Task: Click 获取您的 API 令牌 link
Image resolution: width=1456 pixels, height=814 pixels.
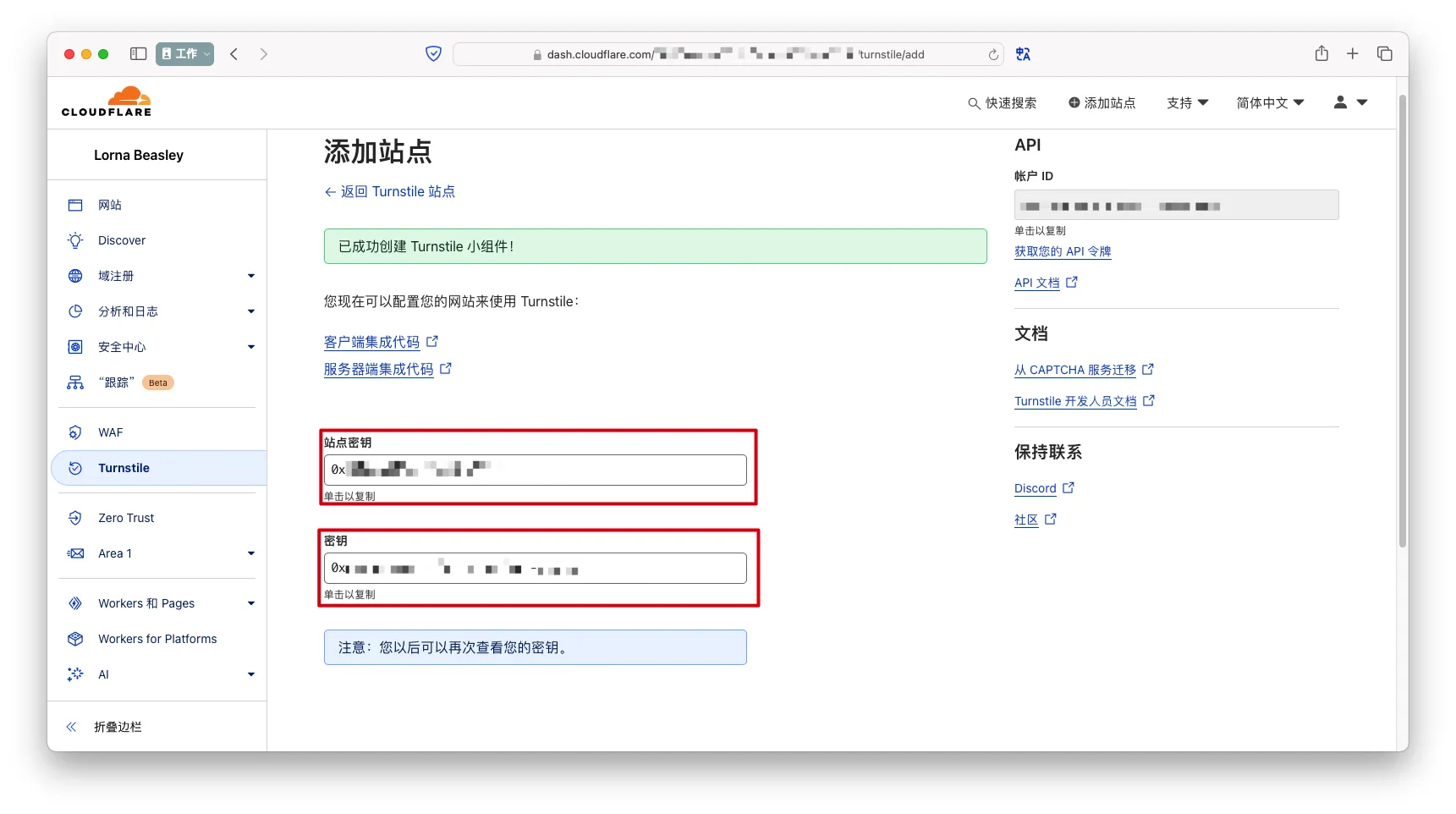Action: [x=1063, y=251]
